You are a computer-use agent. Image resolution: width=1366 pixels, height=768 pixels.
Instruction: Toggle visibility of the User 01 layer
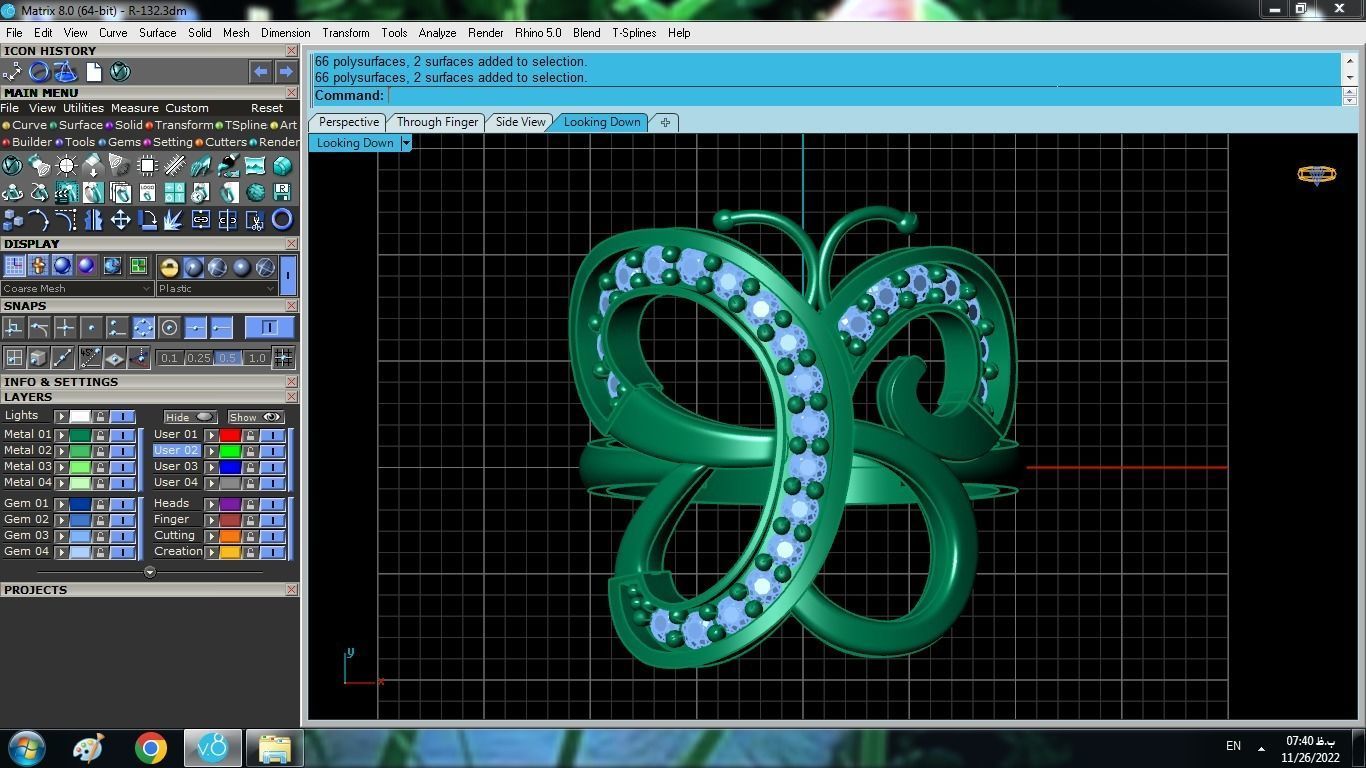(273, 435)
